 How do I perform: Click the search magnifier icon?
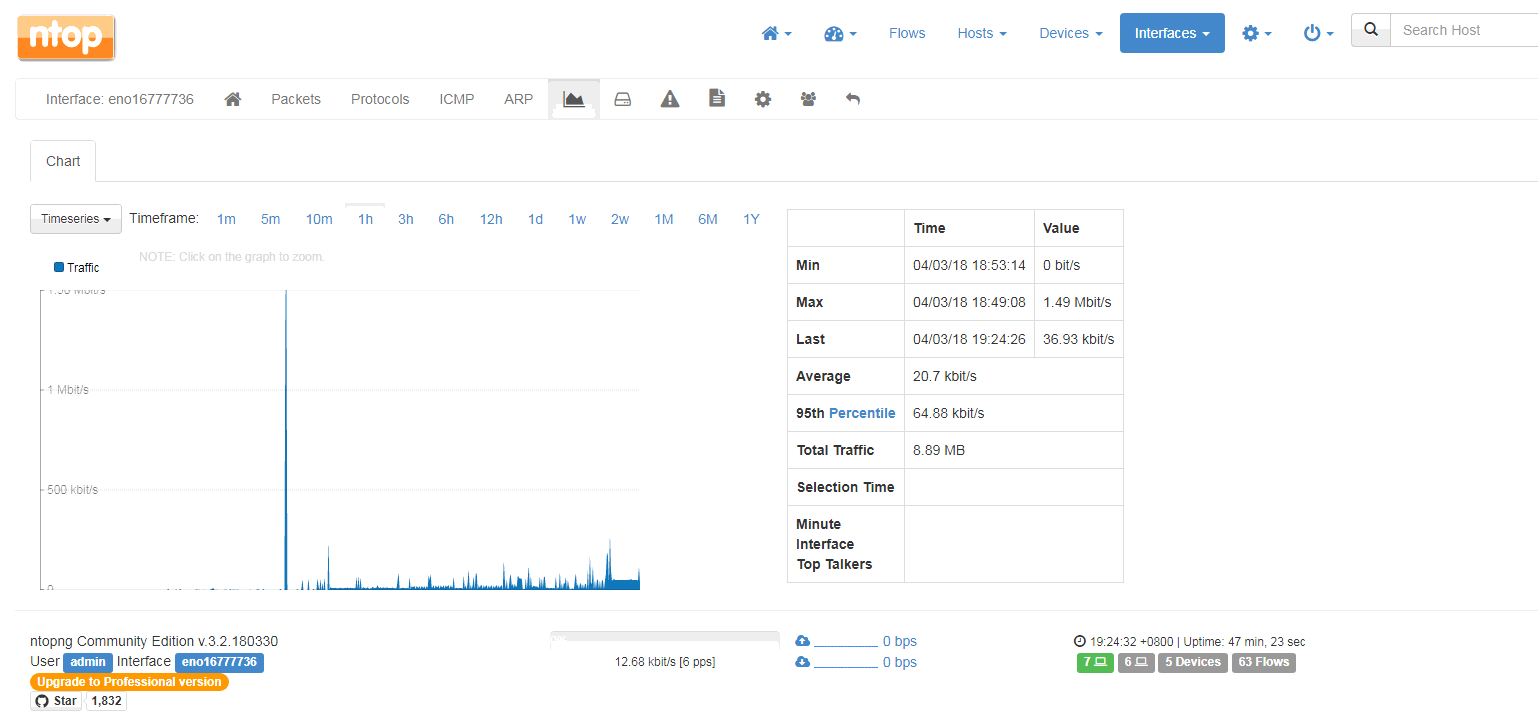[1371, 30]
